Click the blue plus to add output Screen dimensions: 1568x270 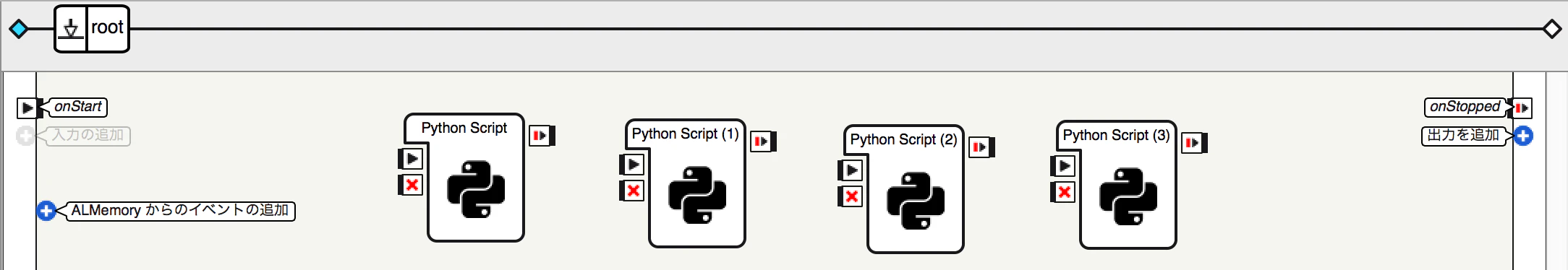1523,136
